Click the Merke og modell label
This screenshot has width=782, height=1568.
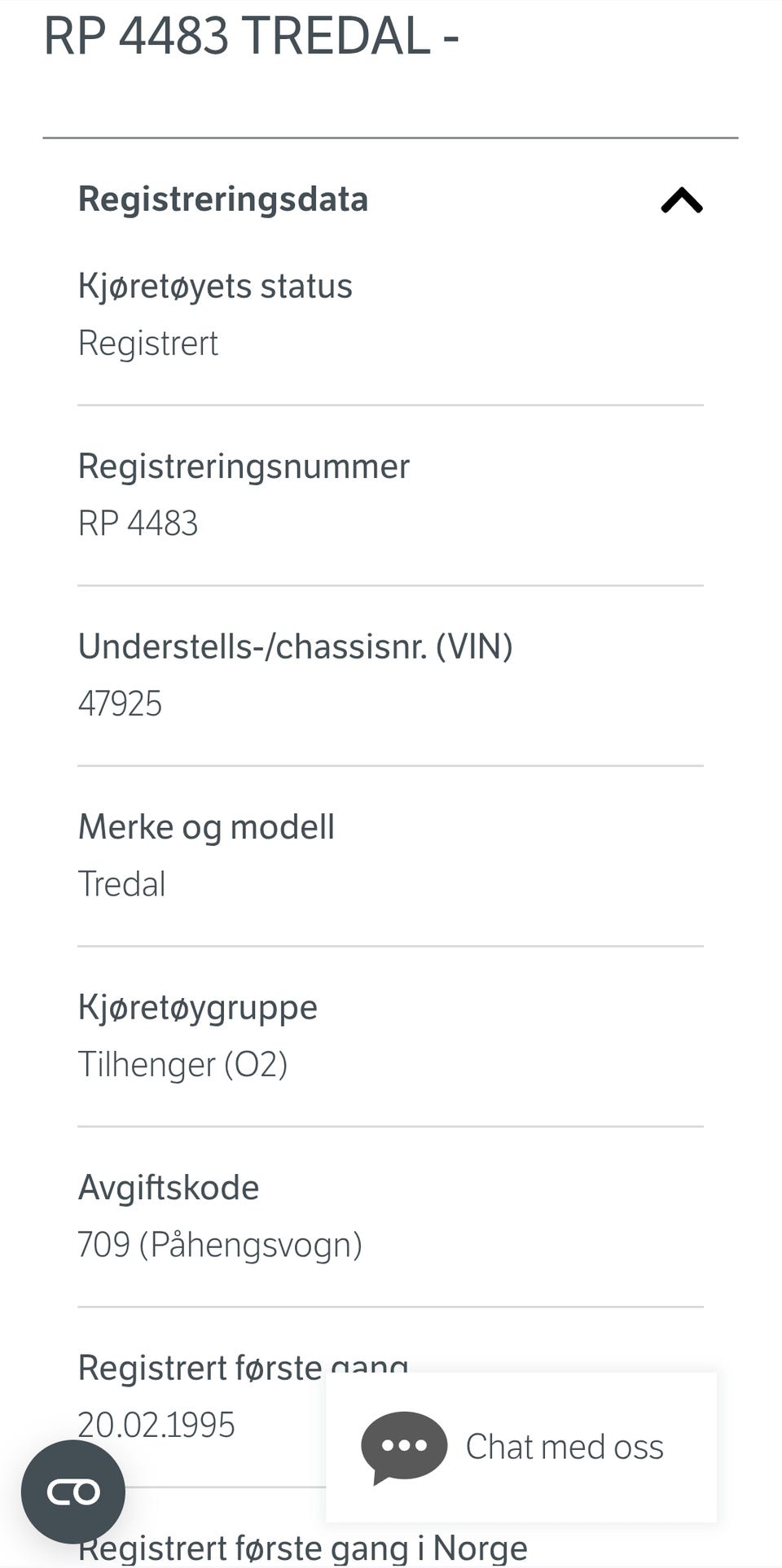[x=206, y=827]
